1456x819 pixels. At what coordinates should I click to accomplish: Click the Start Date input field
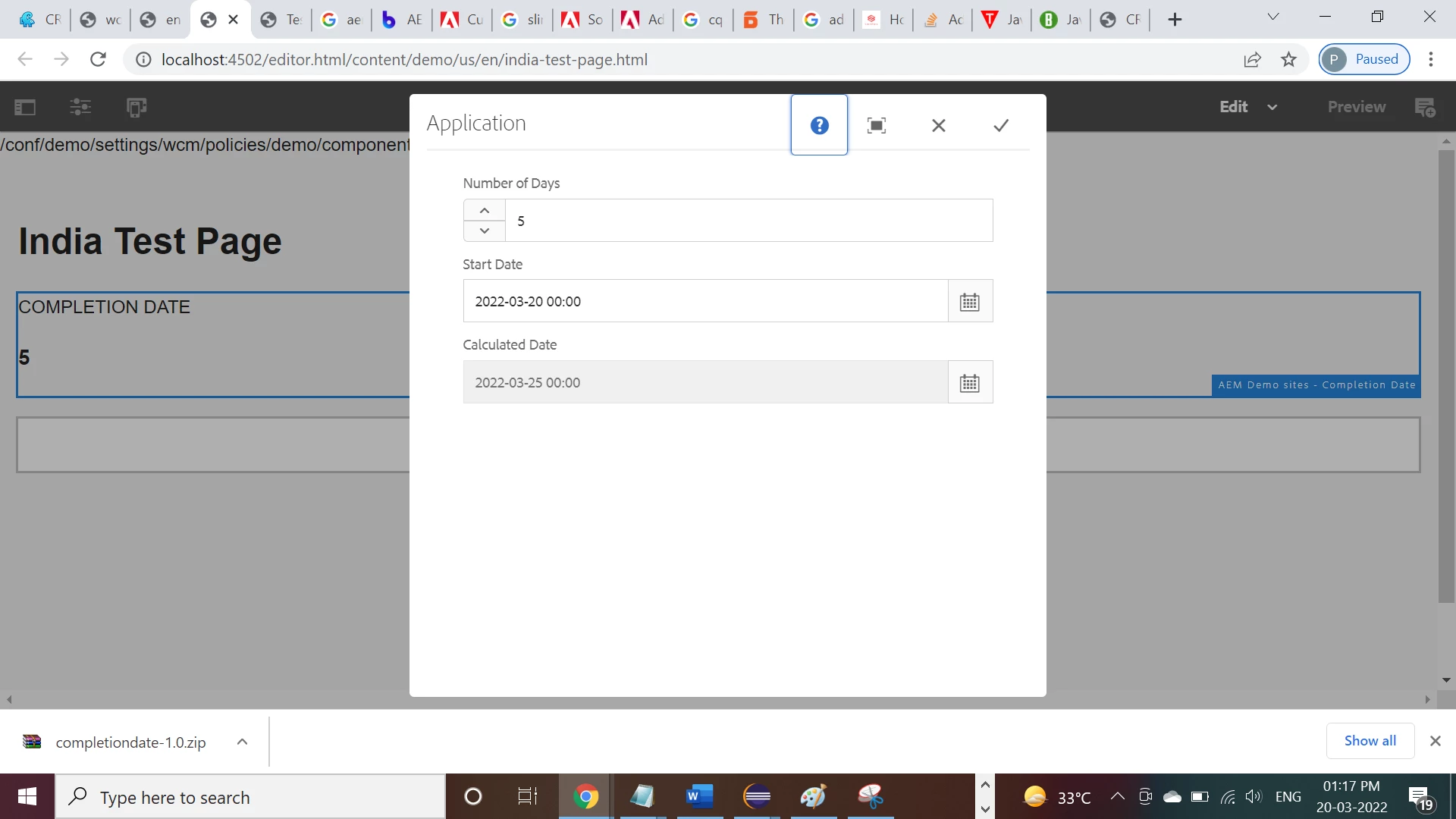tap(705, 302)
